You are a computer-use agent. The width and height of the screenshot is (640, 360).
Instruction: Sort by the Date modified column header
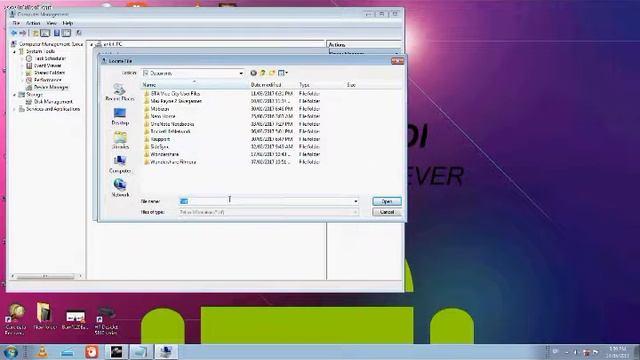273,85
